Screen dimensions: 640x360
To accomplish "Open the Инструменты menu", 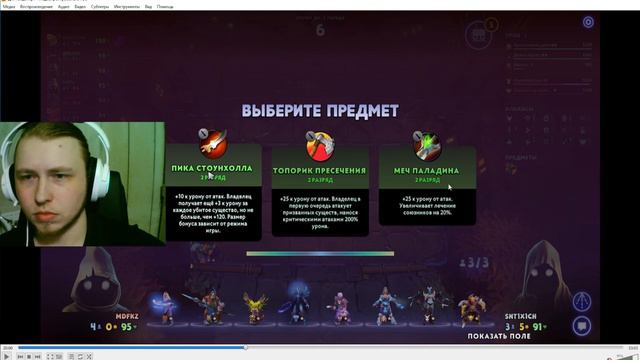I will point(127,7).
